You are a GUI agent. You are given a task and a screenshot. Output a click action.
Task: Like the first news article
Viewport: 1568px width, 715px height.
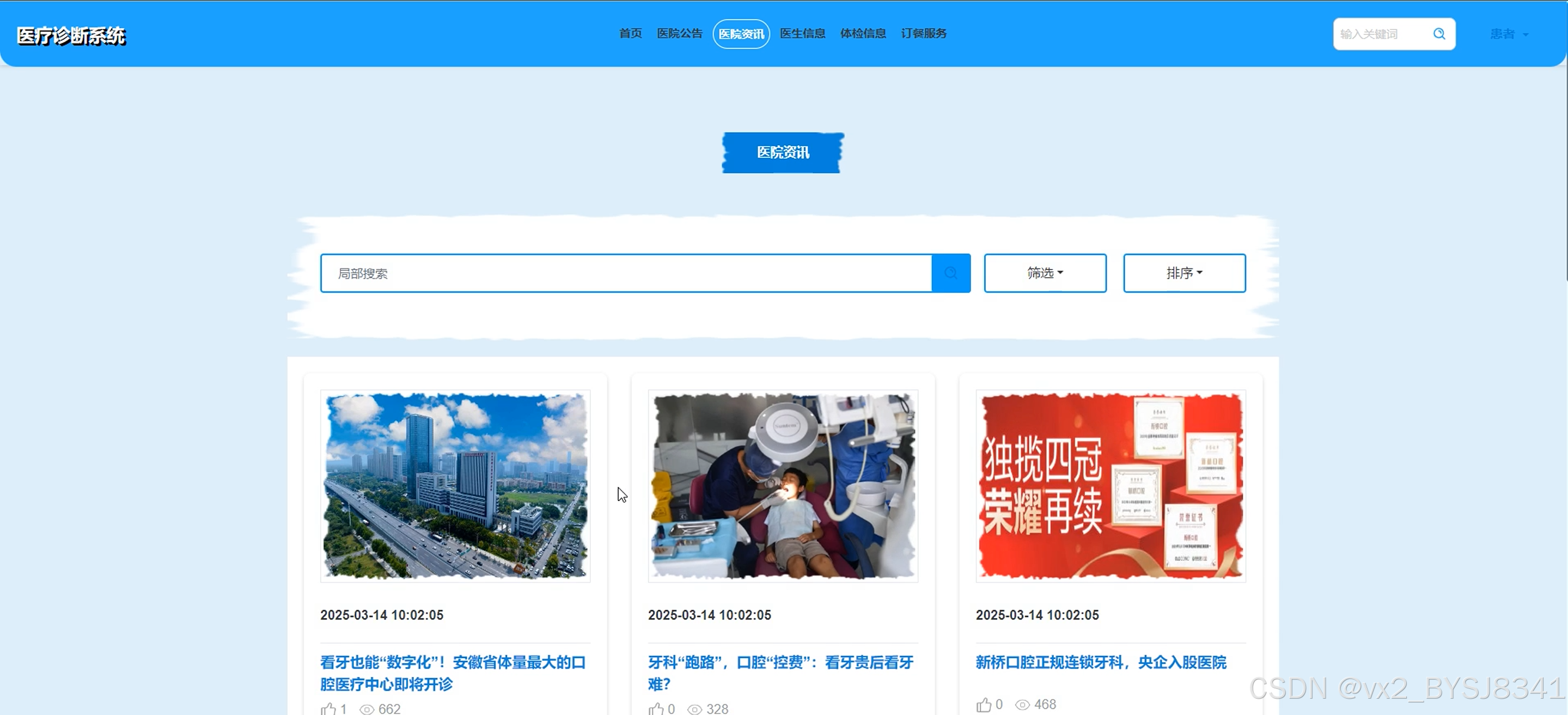pos(329,708)
